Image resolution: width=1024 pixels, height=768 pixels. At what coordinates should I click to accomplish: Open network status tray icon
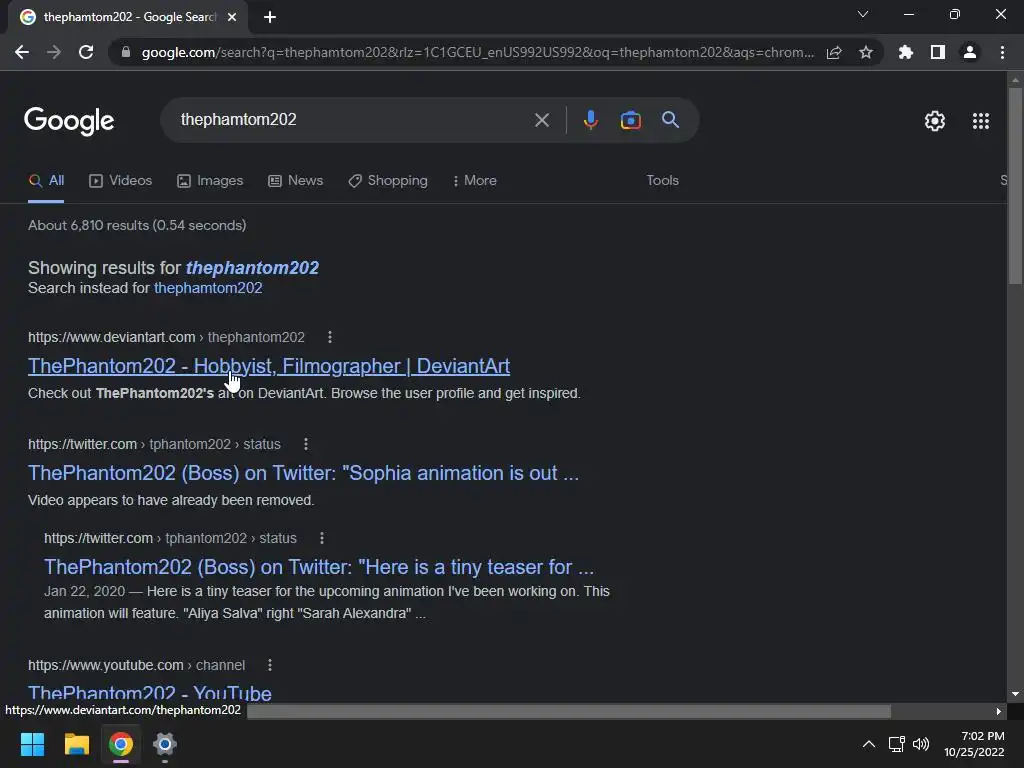point(897,744)
